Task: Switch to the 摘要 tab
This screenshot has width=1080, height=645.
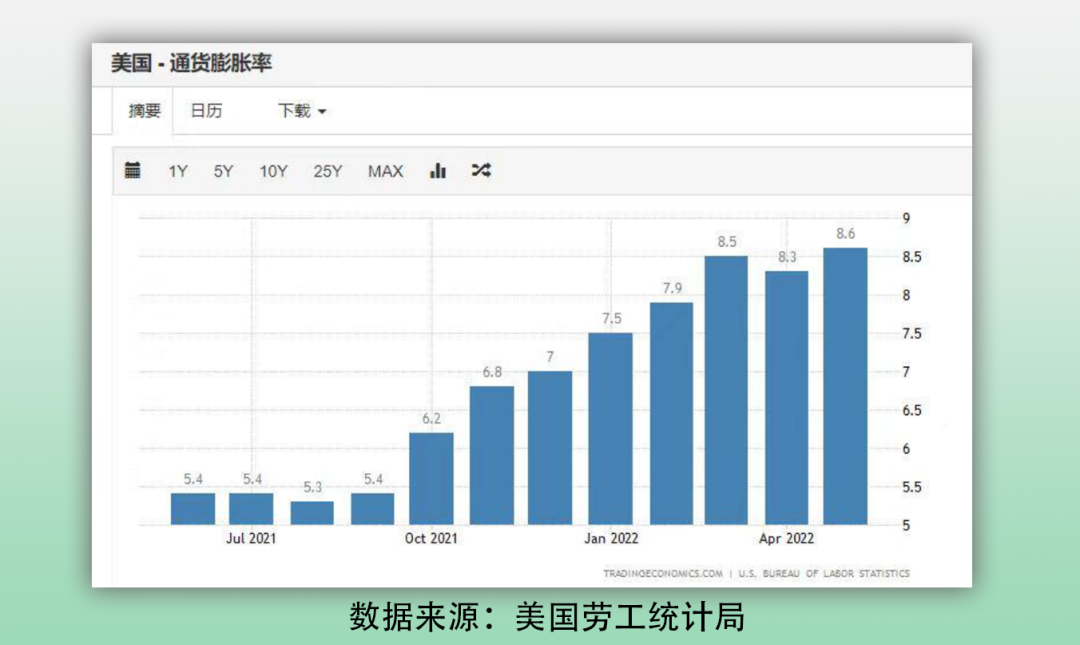Action: (x=145, y=110)
